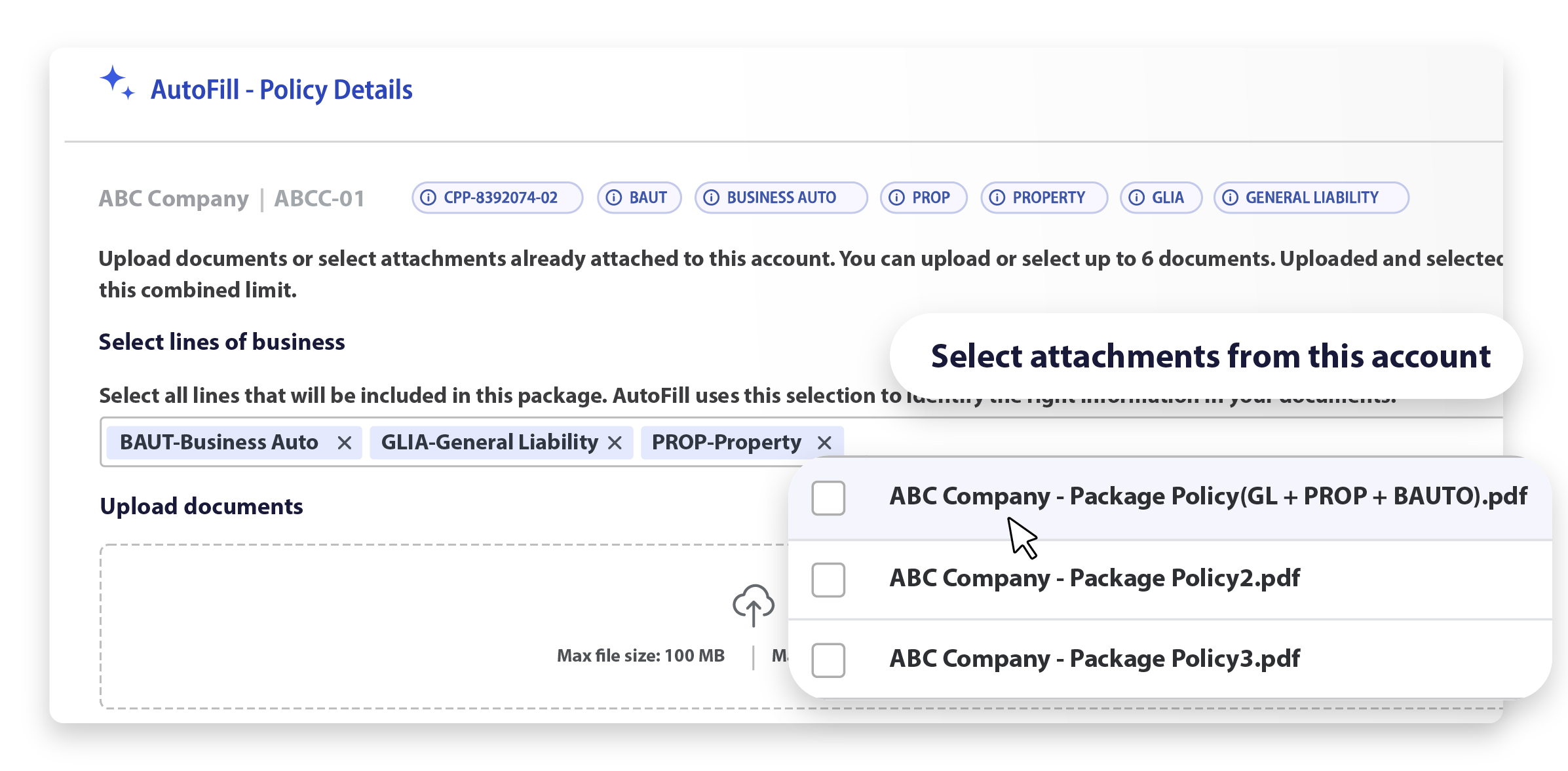Click the CPP-8392074-02 policy chip label

[x=501, y=198]
